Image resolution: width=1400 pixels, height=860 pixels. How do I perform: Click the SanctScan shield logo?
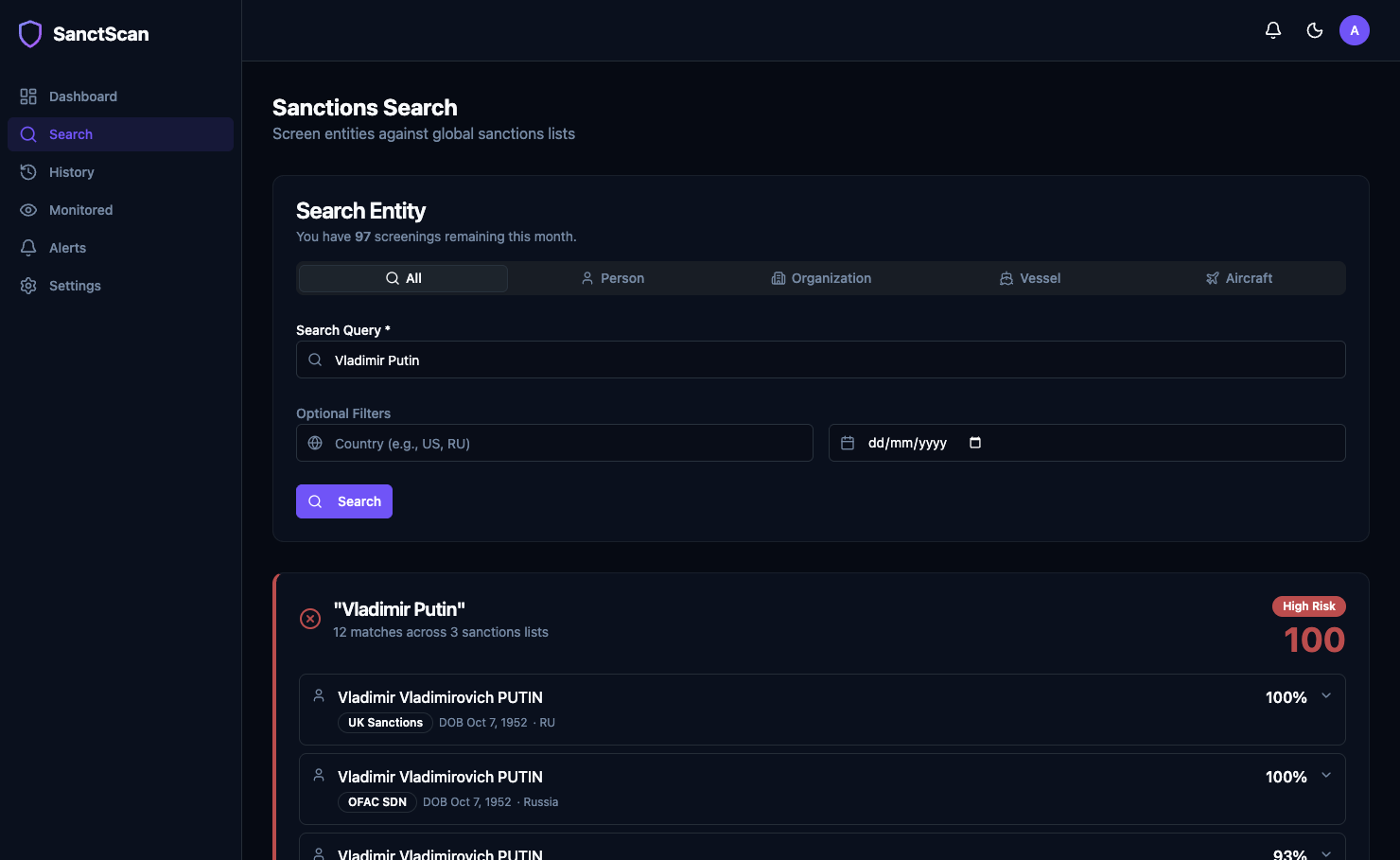[x=30, y=33]
